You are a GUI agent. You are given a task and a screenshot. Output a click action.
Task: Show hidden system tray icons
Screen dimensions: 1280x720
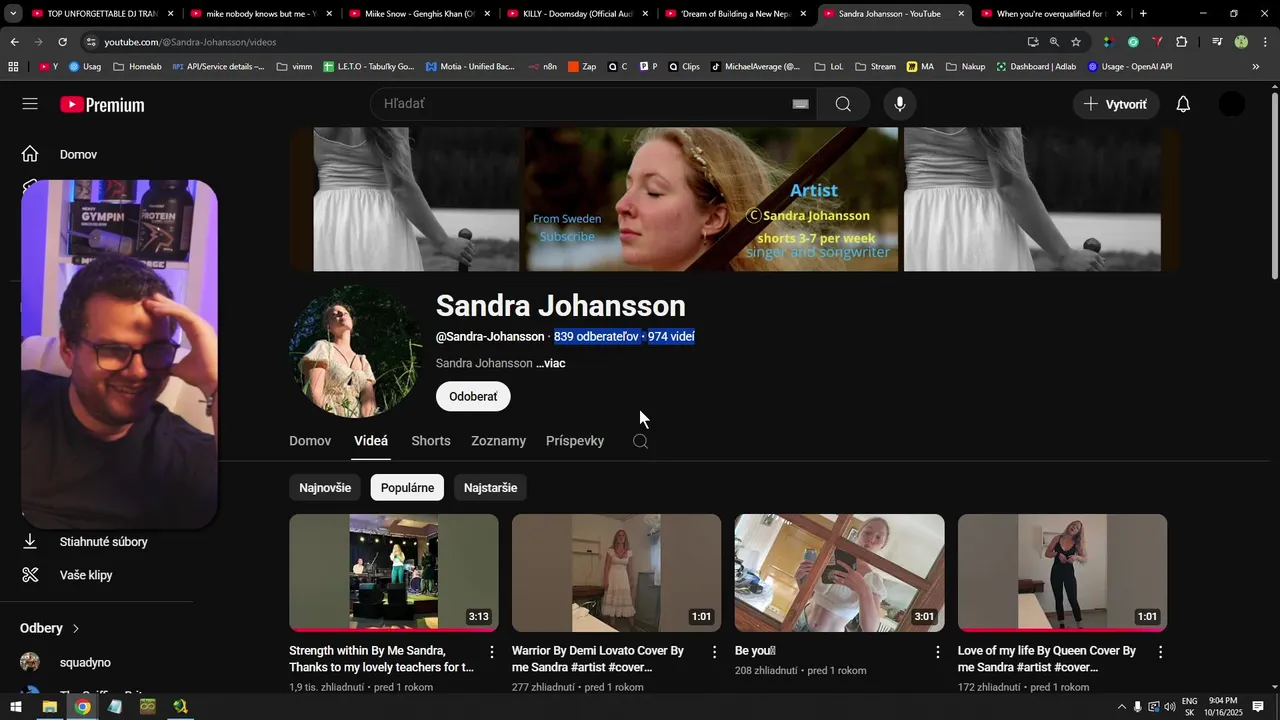click(1121, 707)
